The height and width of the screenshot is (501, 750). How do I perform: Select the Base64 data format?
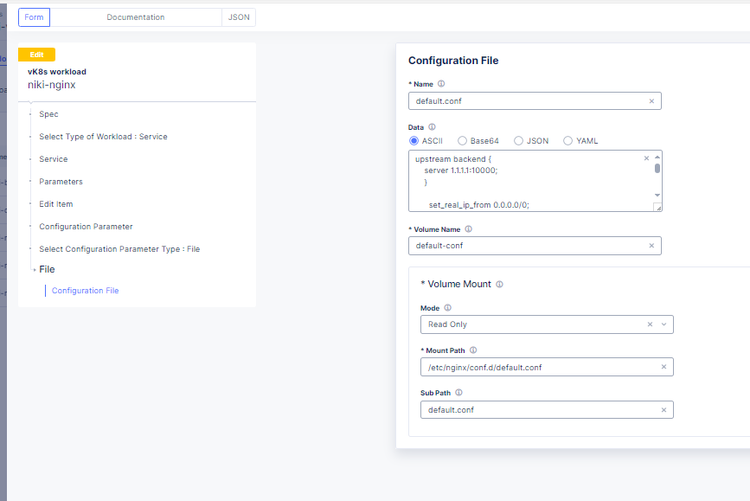(462, 141)
